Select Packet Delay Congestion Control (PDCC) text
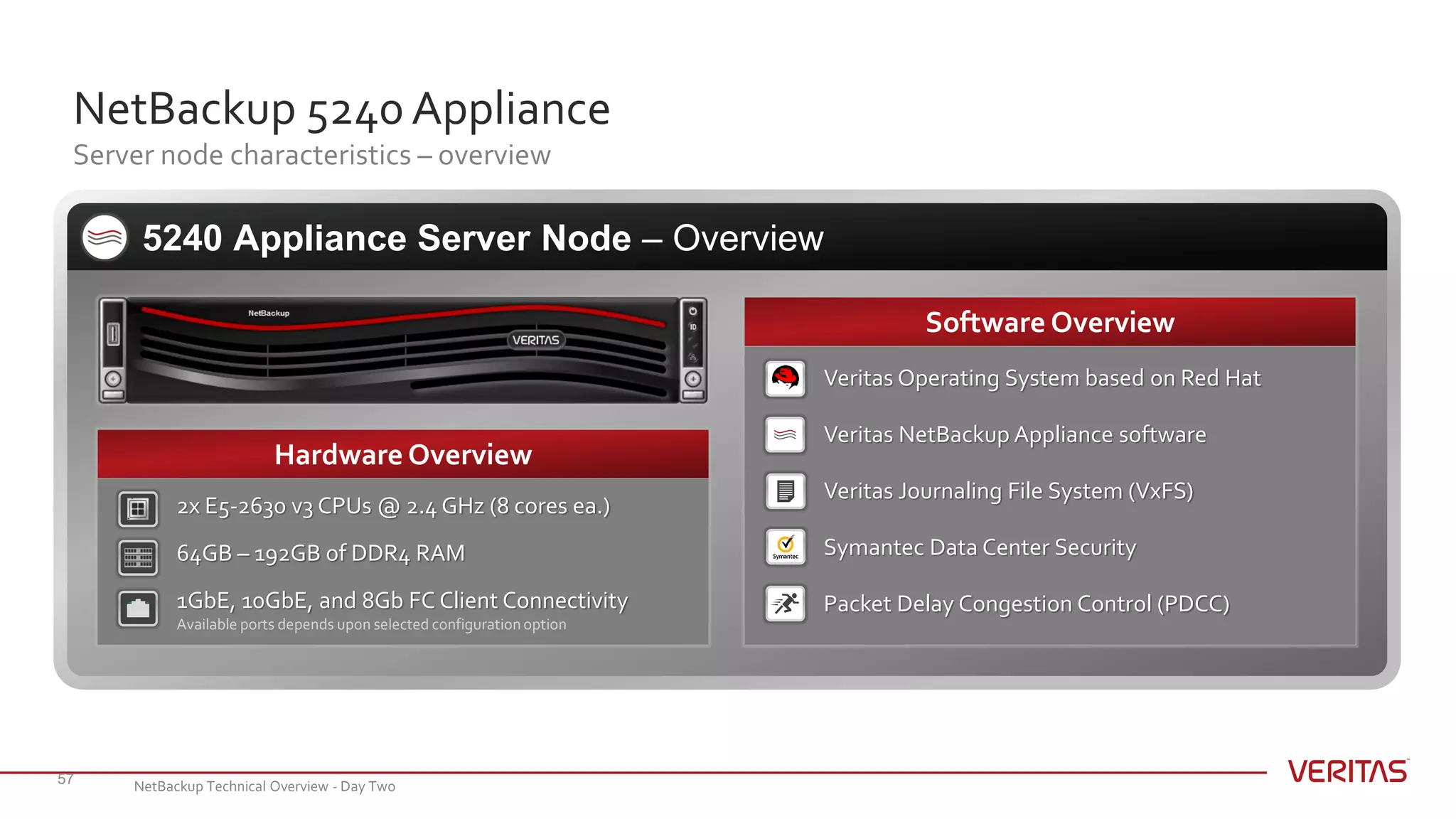 pos(1027,604)
